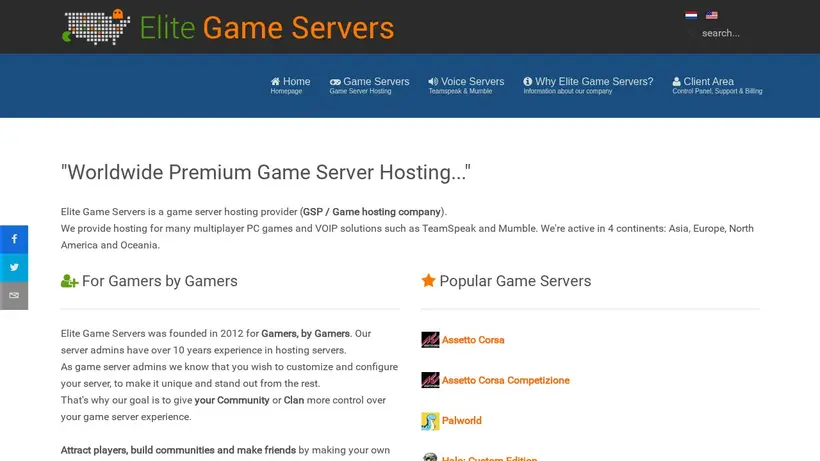
Task: Click the house icon beside Home
Action: 275,82
